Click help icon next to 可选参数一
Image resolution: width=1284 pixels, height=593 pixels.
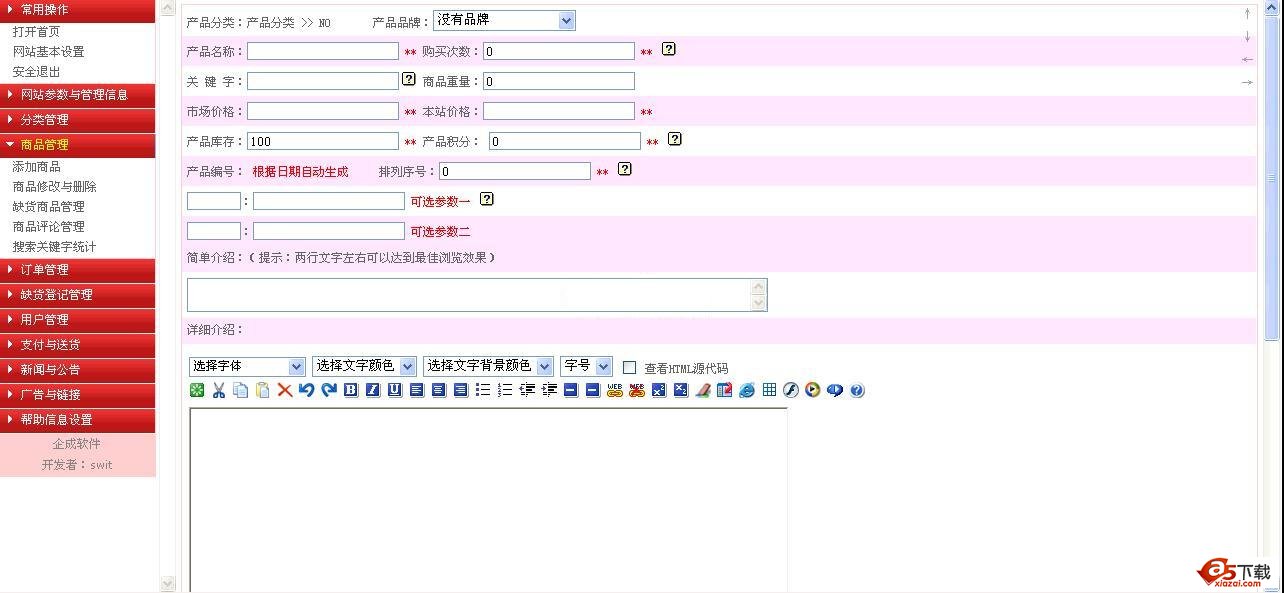pos(487,198)
